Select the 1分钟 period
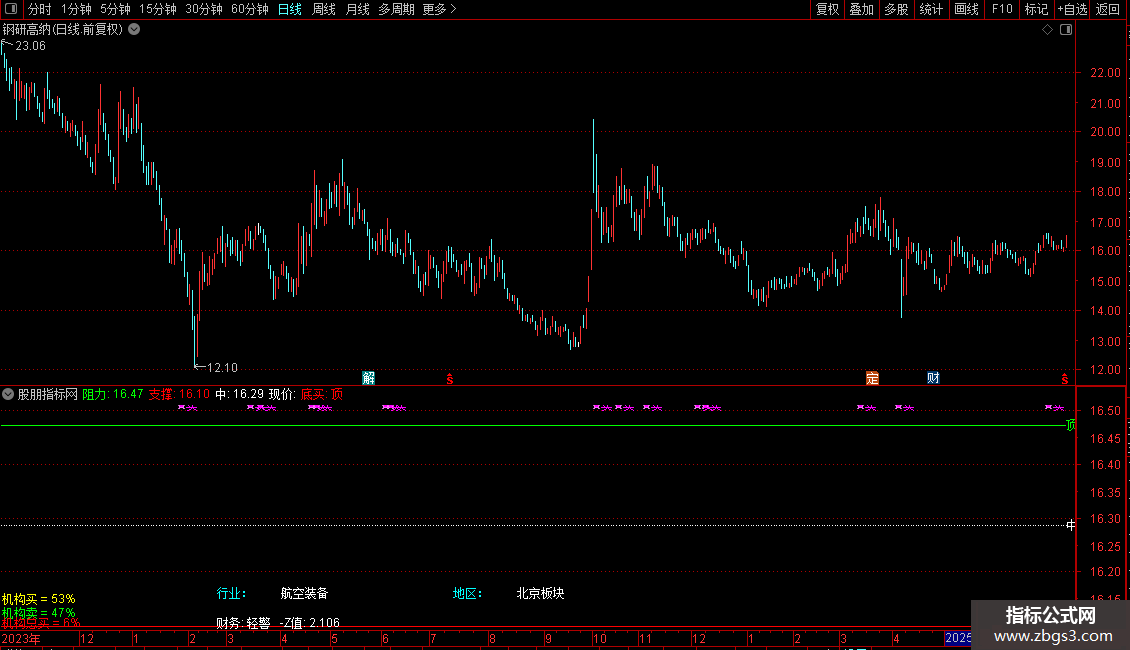The width and height of the screenshot is (1130, 650). tap(76, 9)
